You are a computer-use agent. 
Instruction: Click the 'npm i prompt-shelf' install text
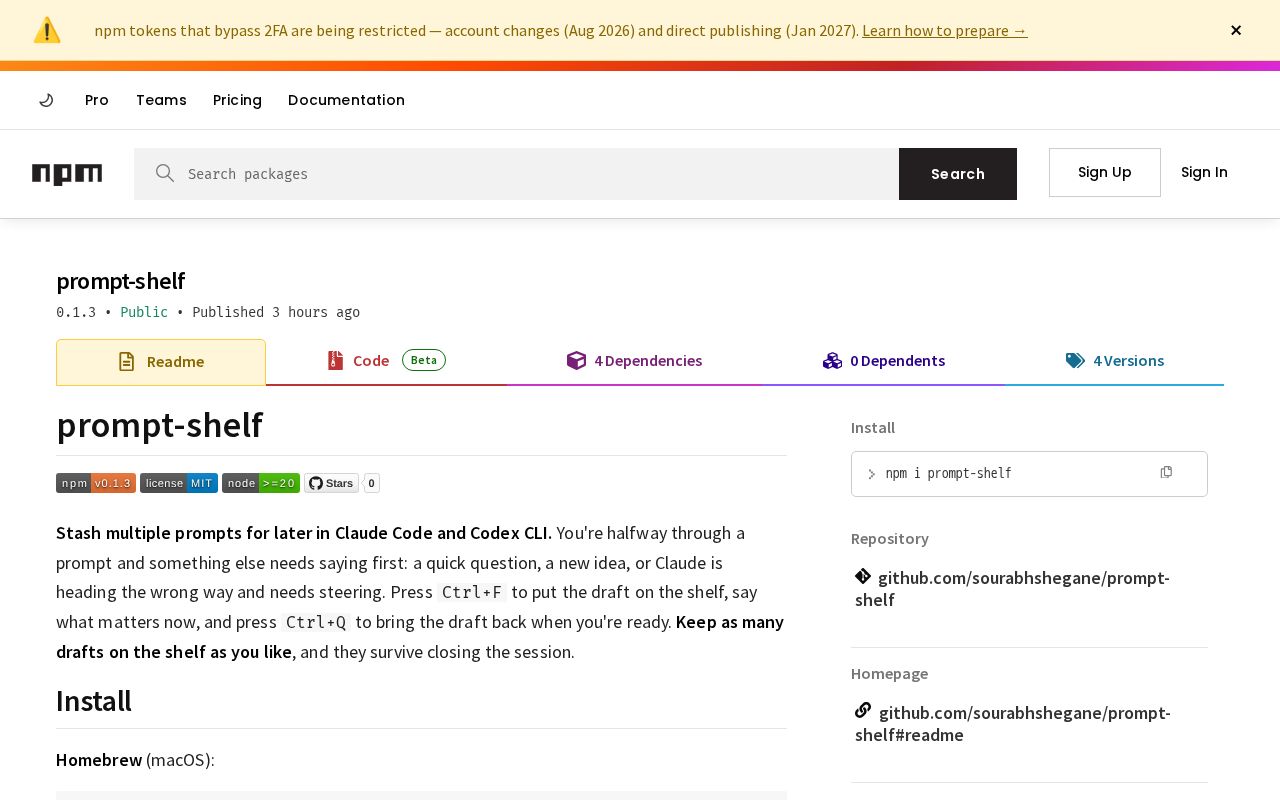(x=949, y=474)
